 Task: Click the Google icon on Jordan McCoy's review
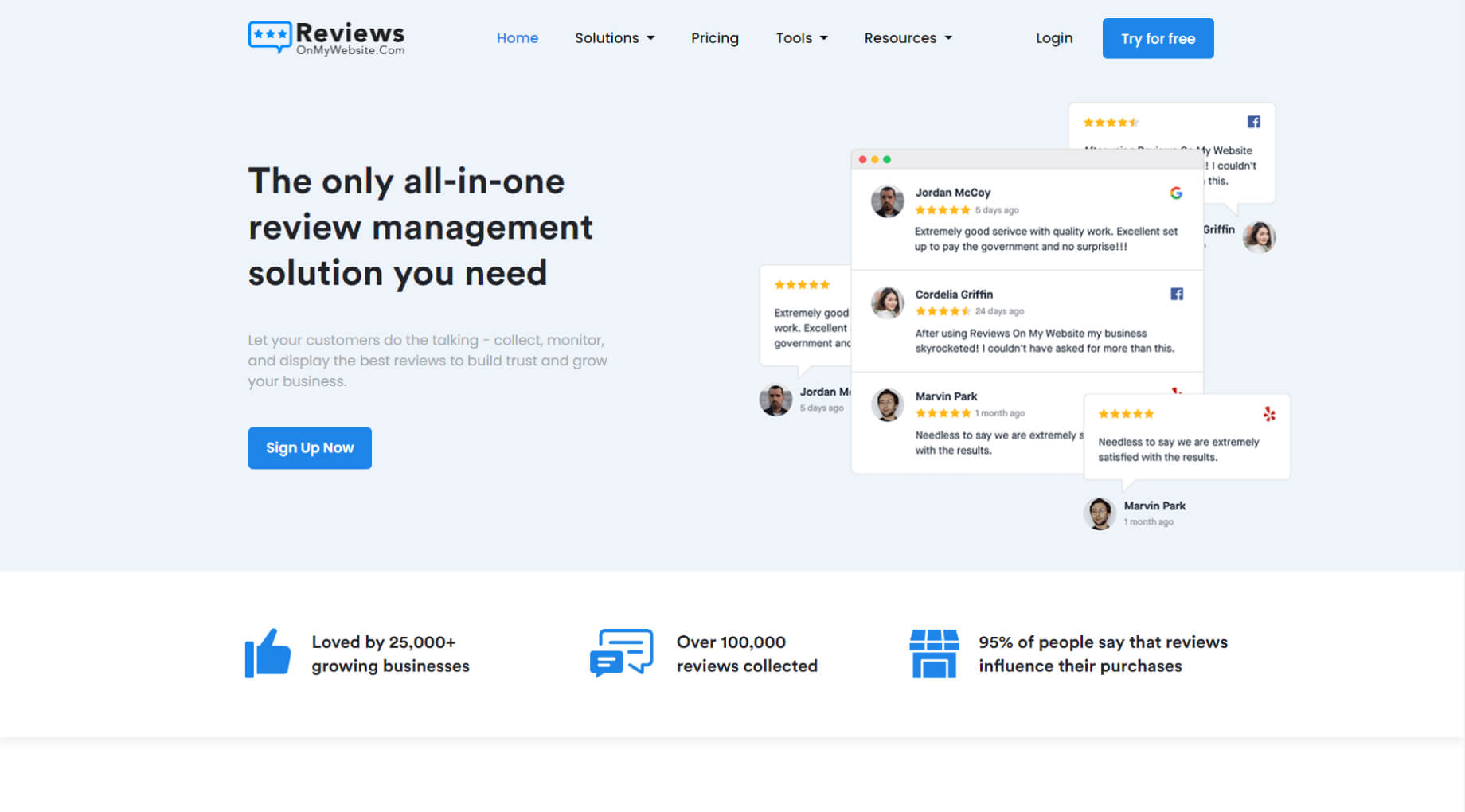coord(1176,193)
